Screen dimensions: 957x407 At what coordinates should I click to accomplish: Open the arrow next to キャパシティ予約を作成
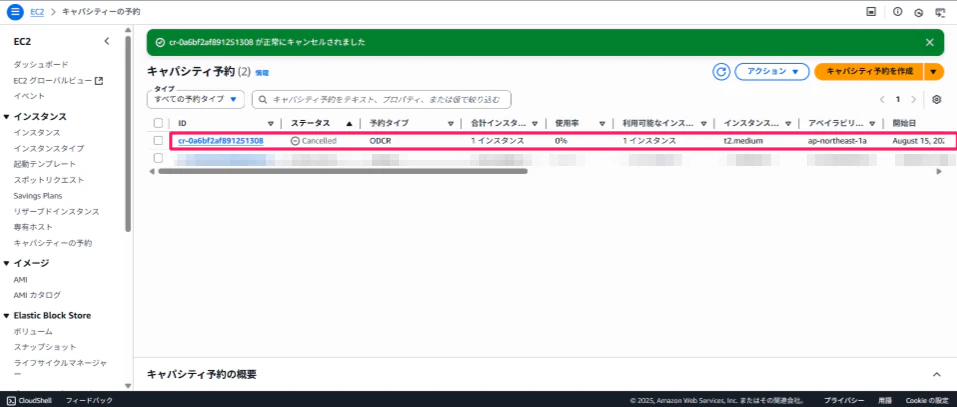(934, 71)
